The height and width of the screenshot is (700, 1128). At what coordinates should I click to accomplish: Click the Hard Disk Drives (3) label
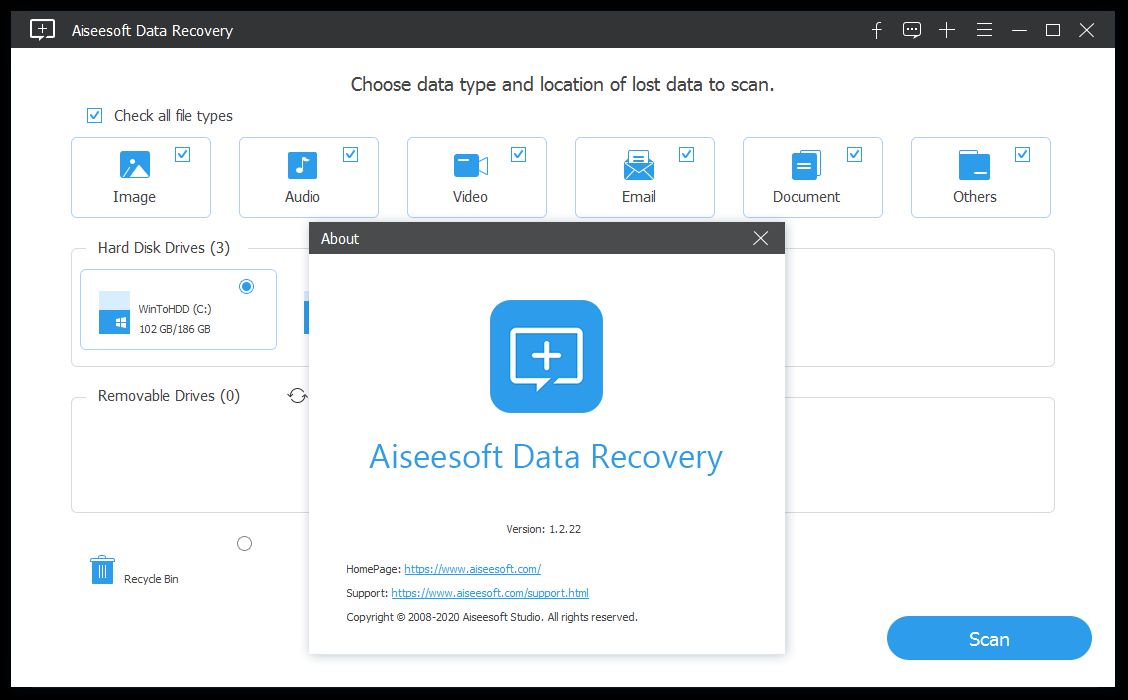click(x=164, y=247)
